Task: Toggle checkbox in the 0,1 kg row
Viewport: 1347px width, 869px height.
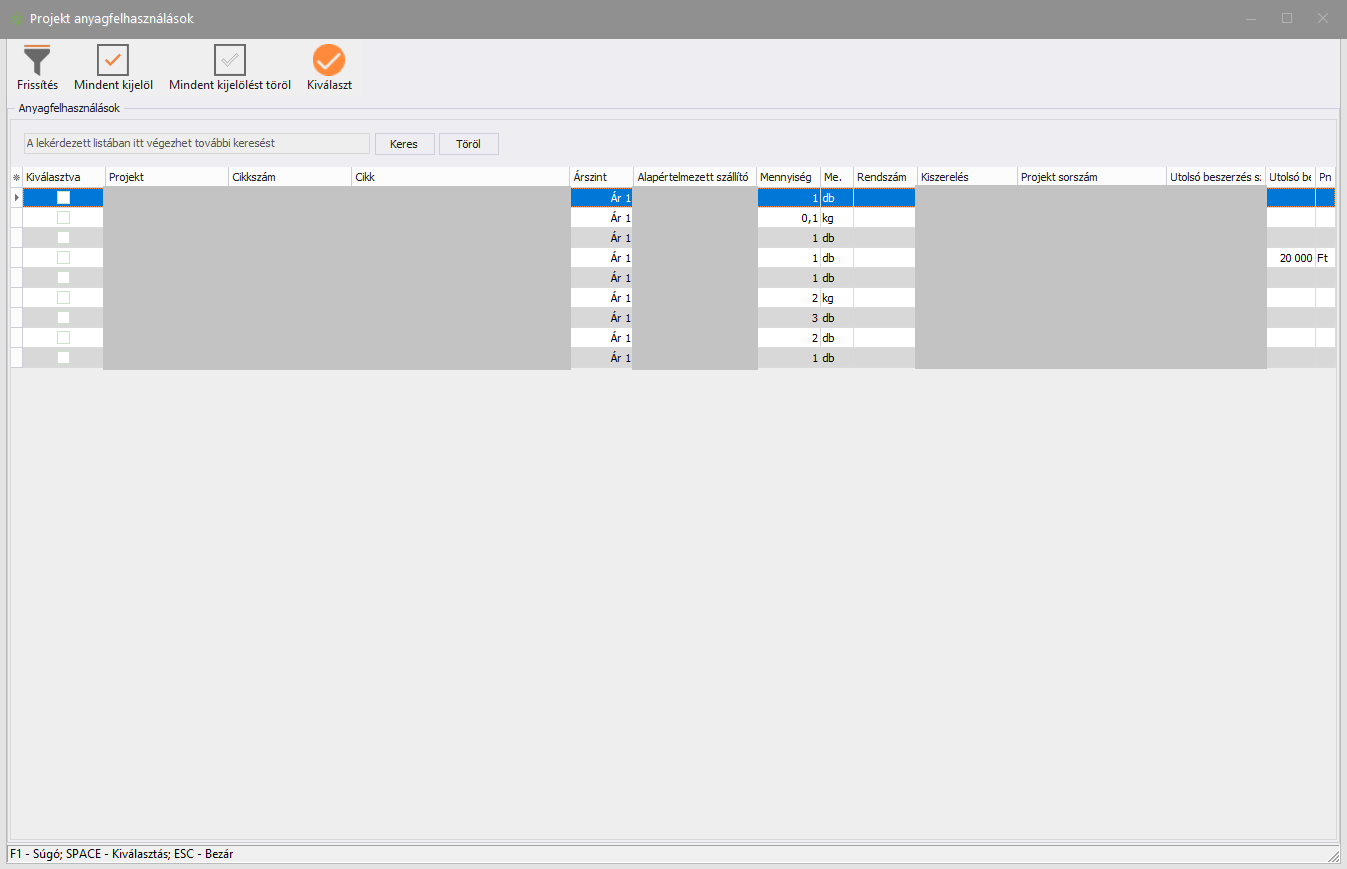Action: (63, 218)
